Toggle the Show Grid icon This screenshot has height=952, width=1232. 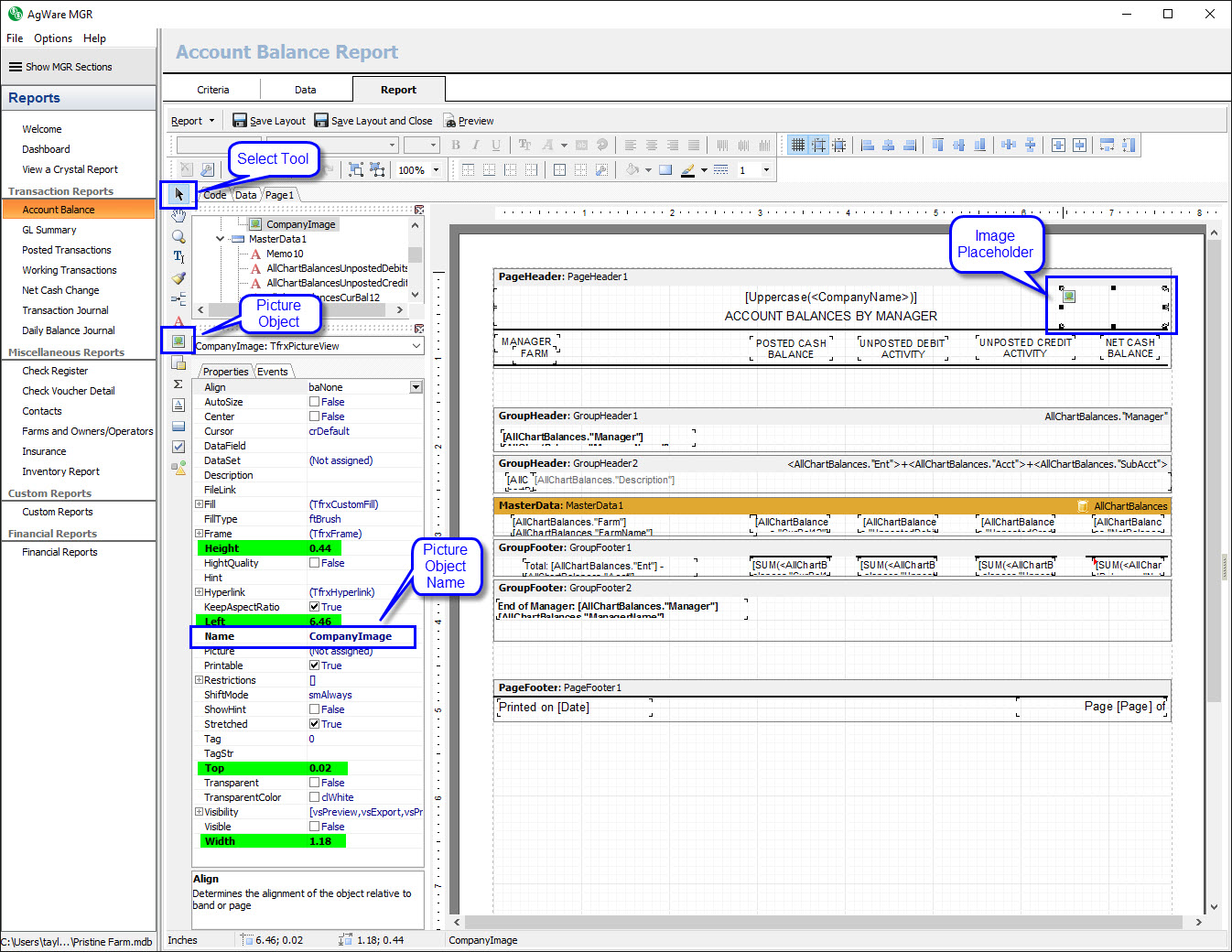798,145
